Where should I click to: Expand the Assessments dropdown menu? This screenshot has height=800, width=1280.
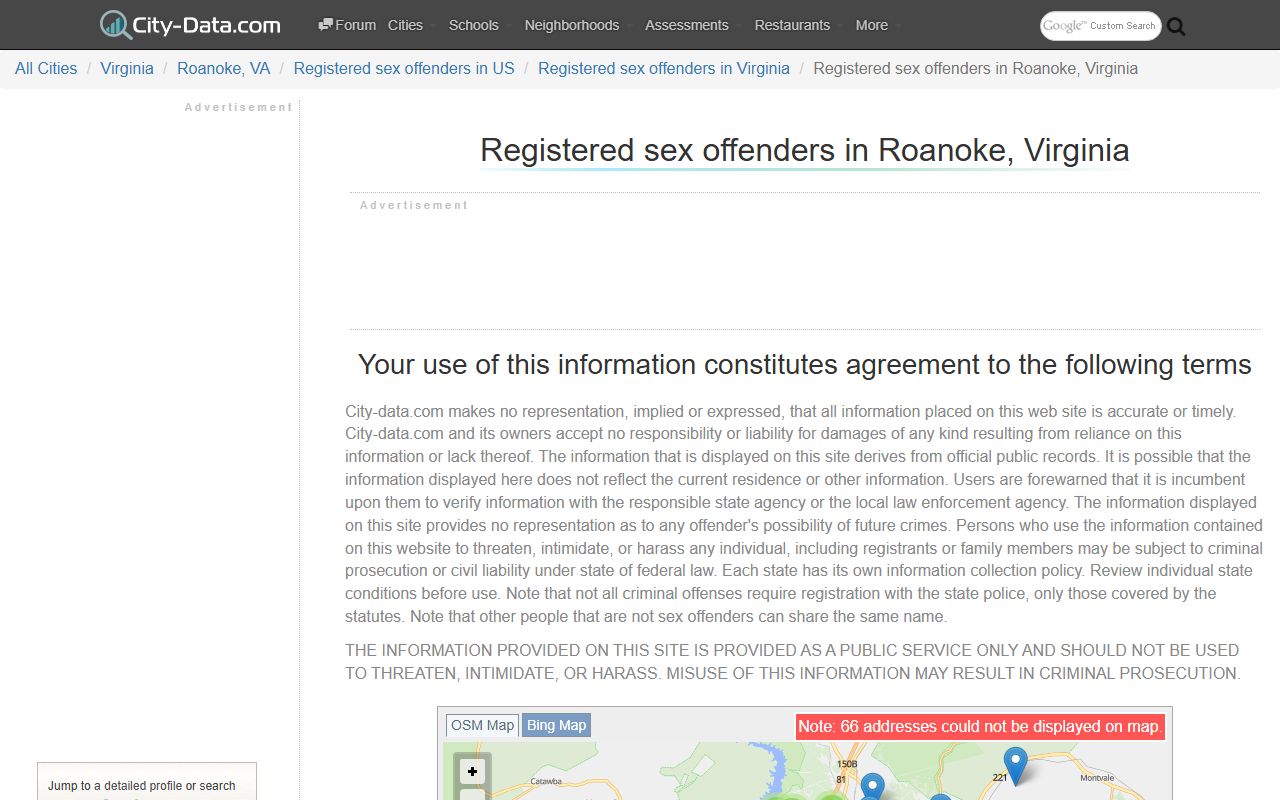pyautogui.click(x=692, y=25)
